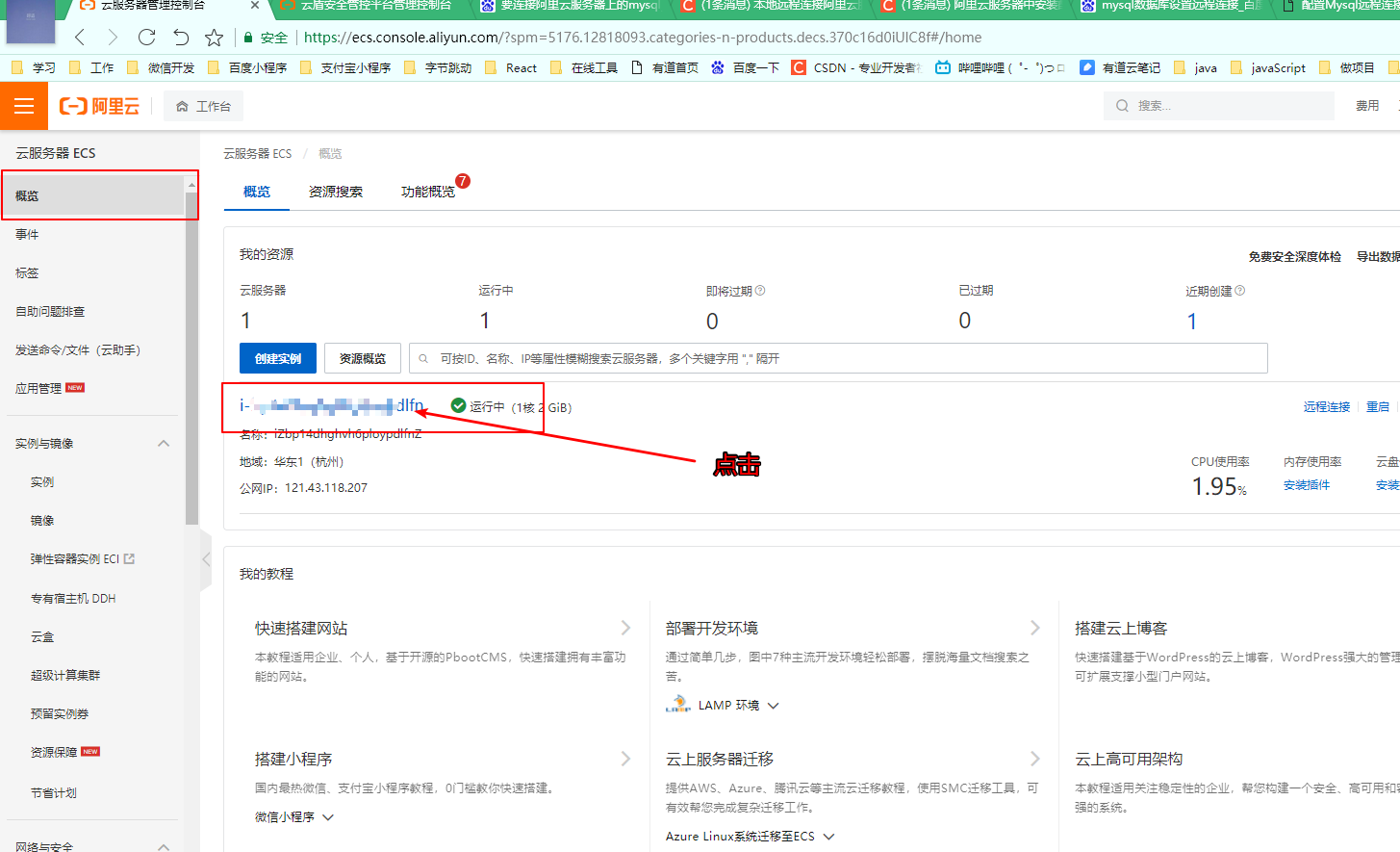This screenshot has width=1400, height=852.
Task: Click 远程连接 link
Action: pos(1327,407)
